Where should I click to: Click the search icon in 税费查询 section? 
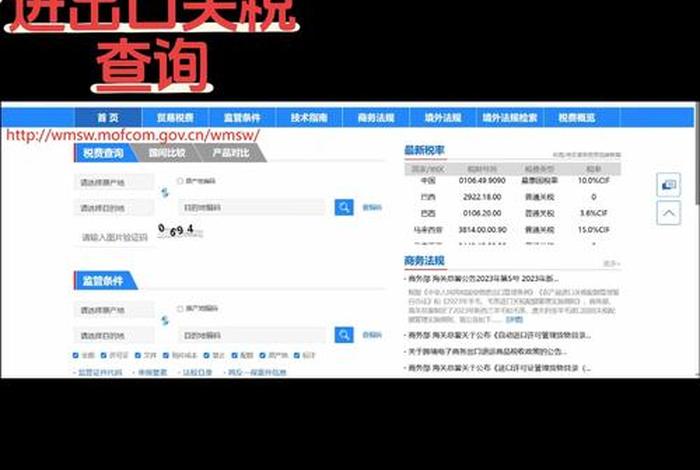click(344, 207)
